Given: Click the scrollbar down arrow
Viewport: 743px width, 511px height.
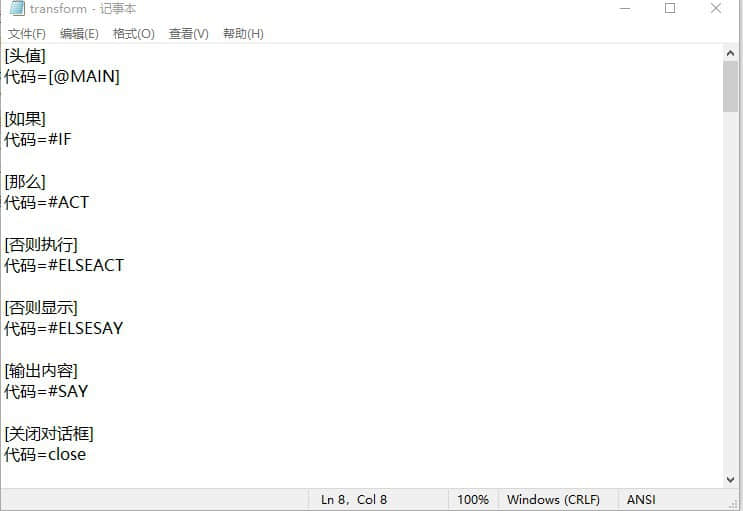Looking at the screenshot, I should [731, 480].
